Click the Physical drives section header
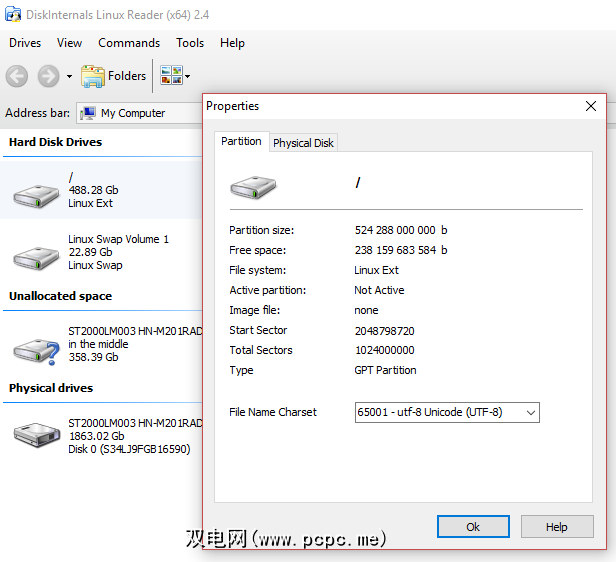616x562 pixels. click(51, 388)
